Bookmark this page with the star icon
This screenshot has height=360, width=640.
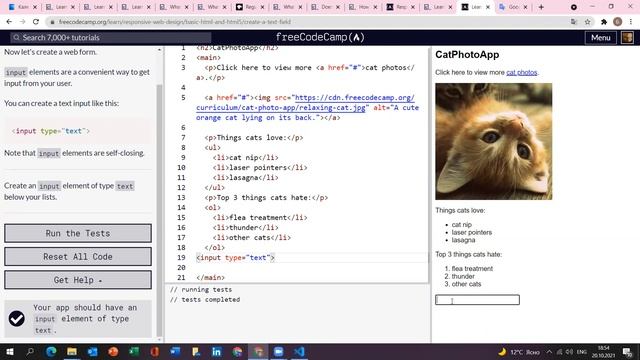click(587, 22)
